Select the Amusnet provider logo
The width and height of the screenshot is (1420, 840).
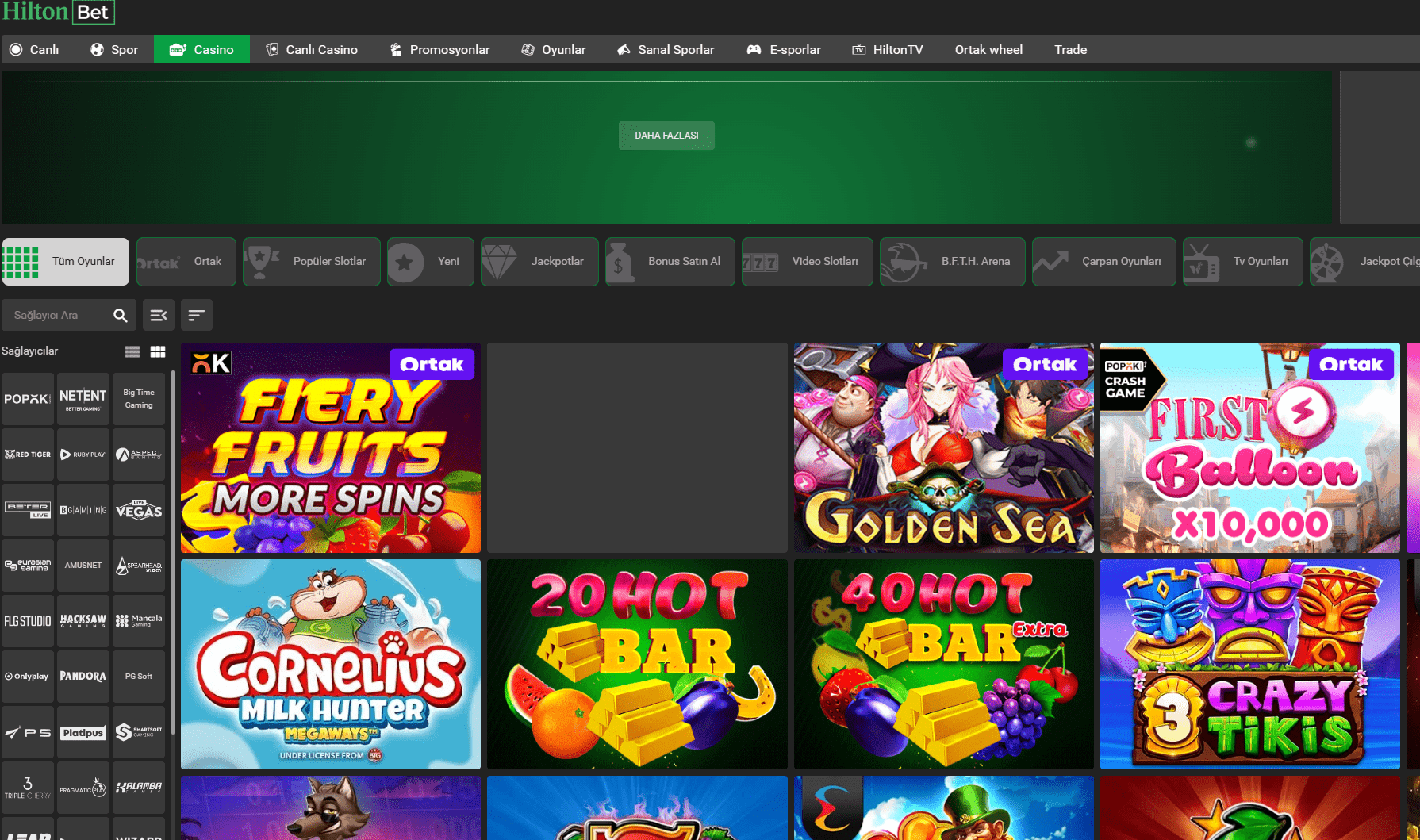coord(83,566)
